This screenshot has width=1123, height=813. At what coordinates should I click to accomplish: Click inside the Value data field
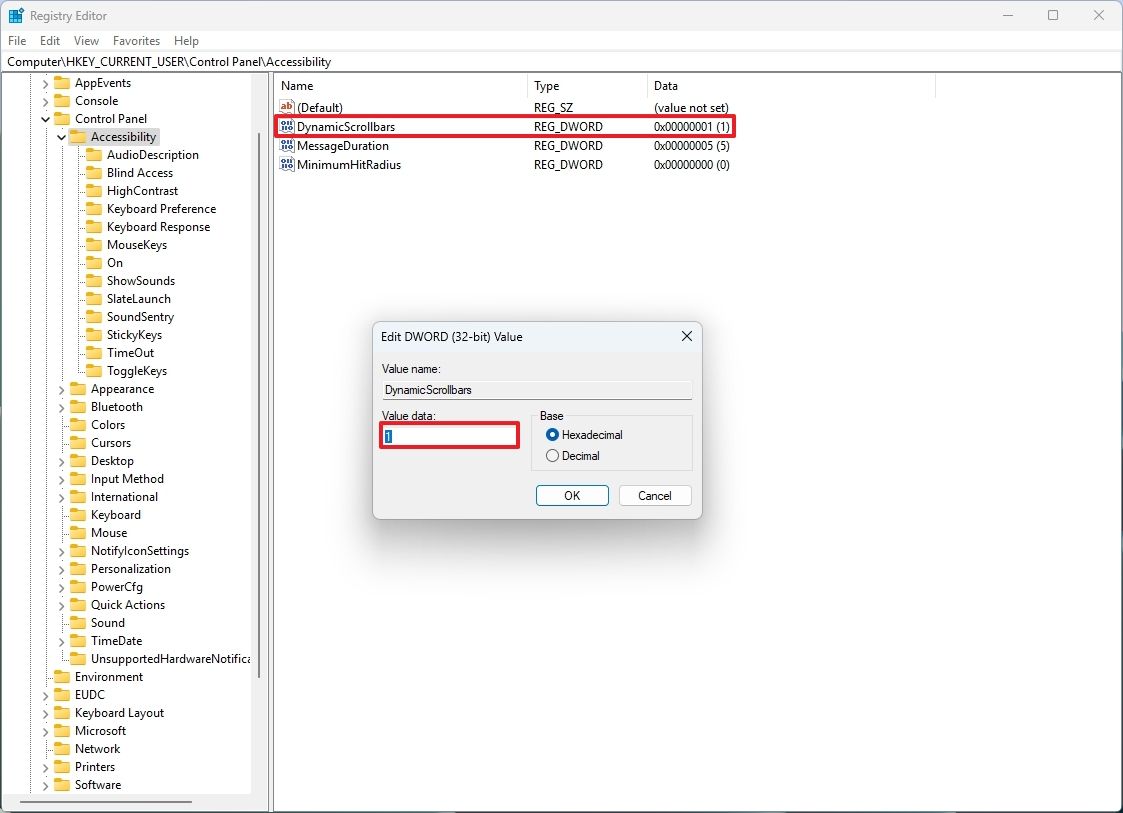(448, 436)
